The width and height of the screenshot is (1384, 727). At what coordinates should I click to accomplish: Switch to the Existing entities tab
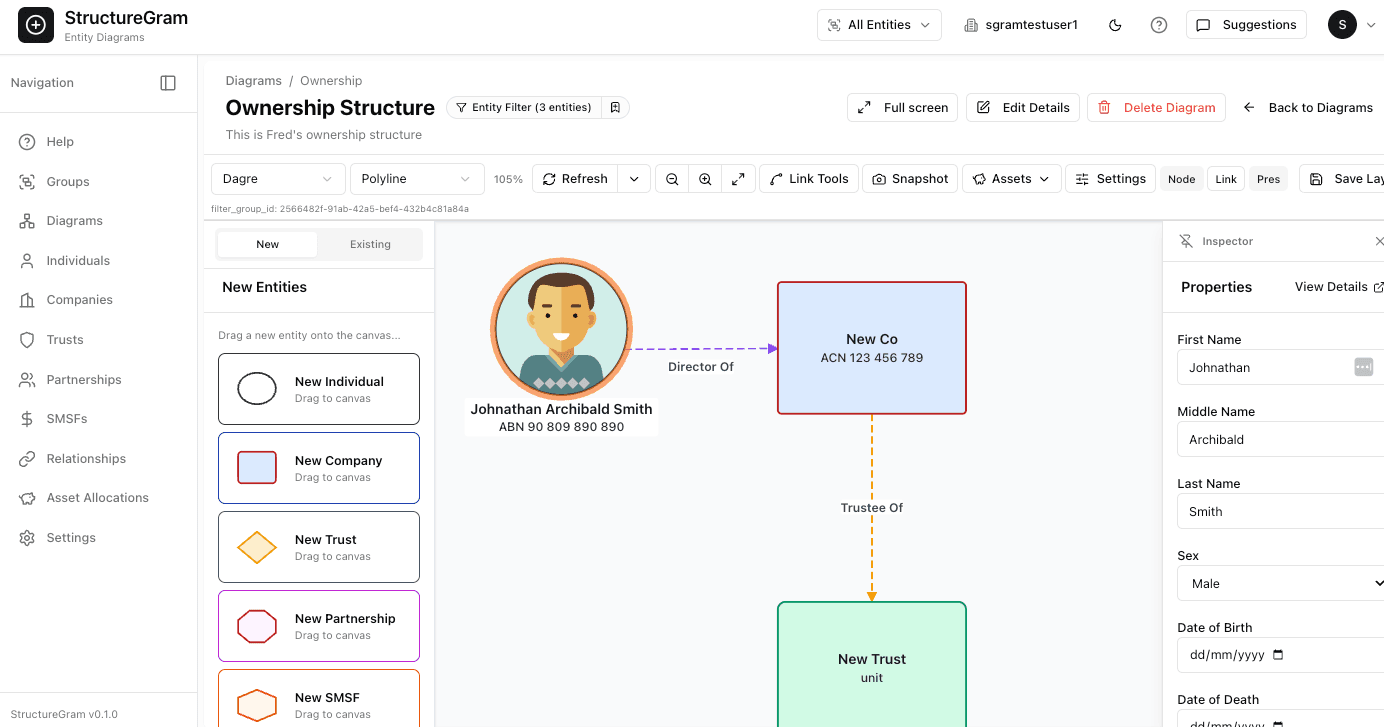click(x=370, y=243)
